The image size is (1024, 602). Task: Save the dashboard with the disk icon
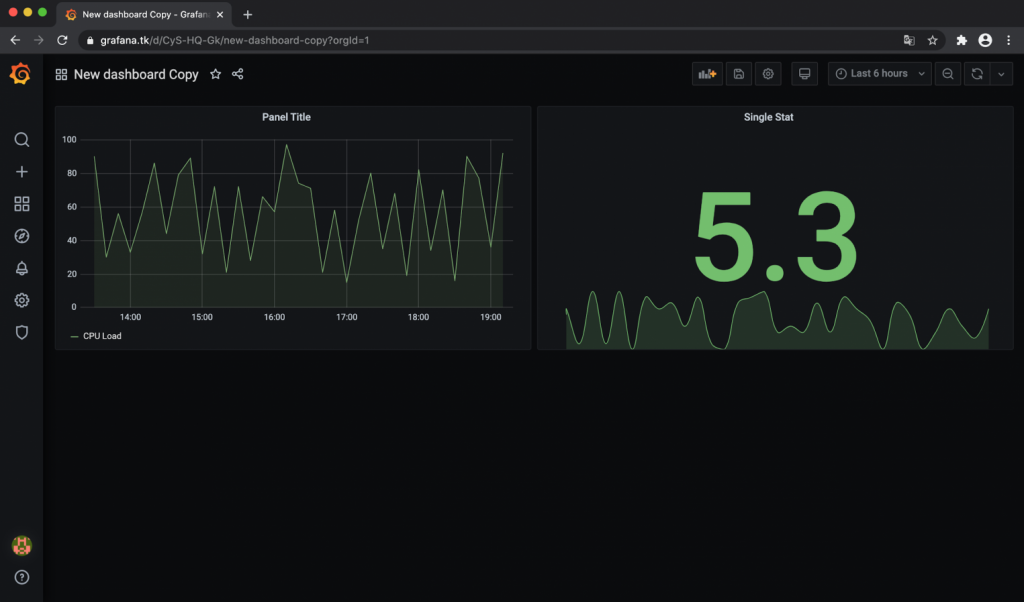pyautogui.click(x=738, y=74)
